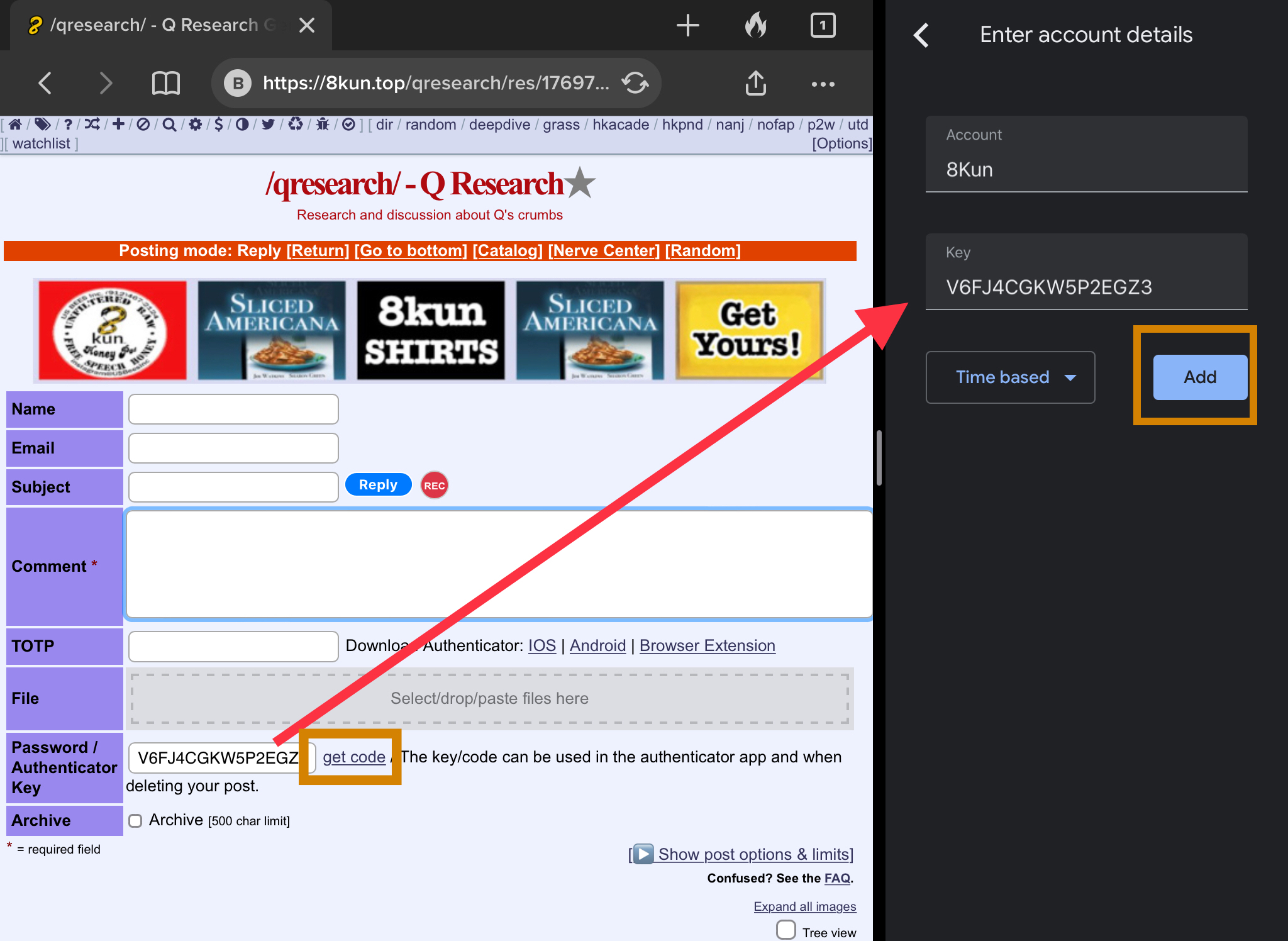The width and height of the screenshot is (1288, 941).
Task: Tap the flame (burn data) icon
Action: [755, 25]
